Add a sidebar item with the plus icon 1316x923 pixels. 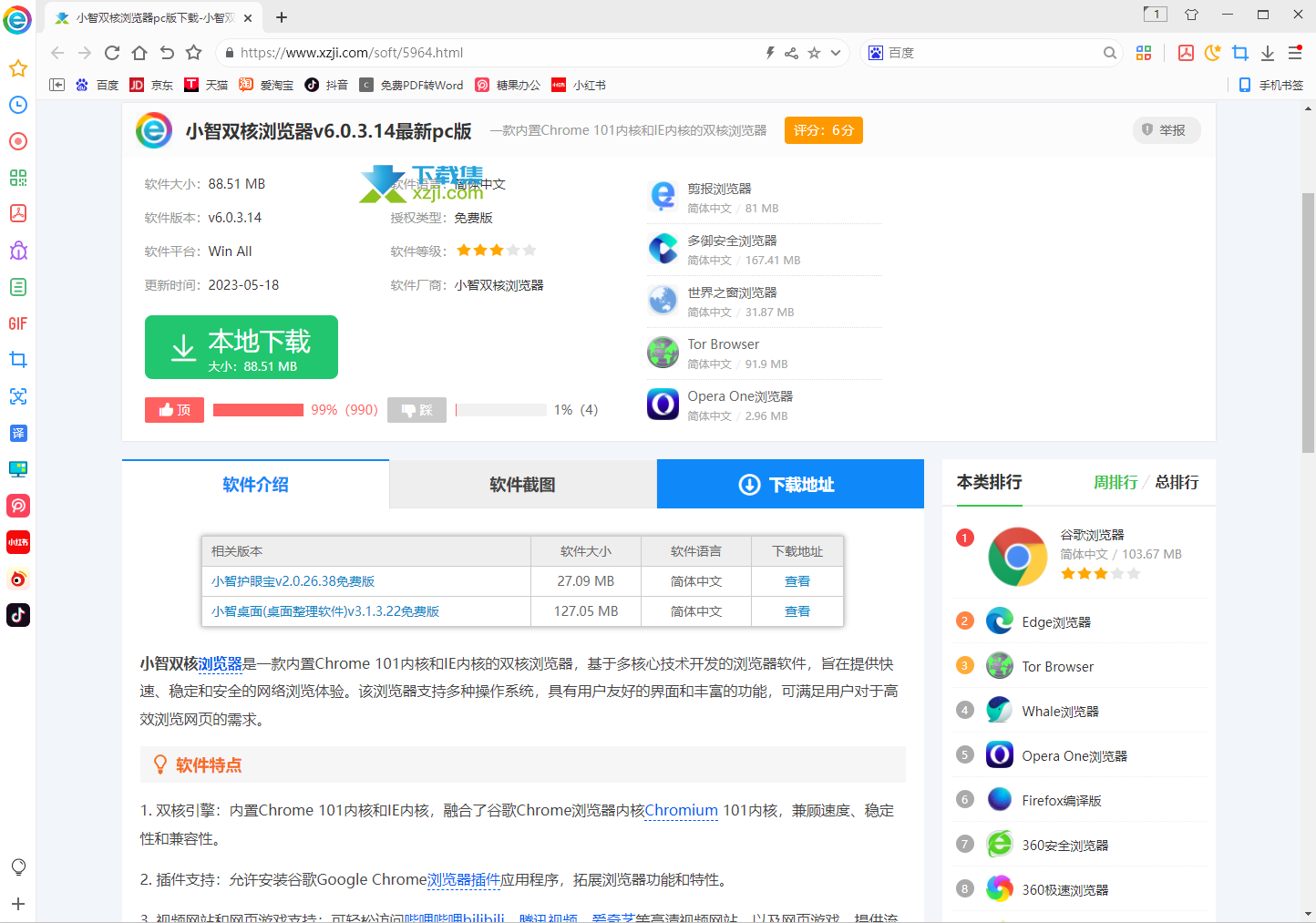tap(17, 904)
